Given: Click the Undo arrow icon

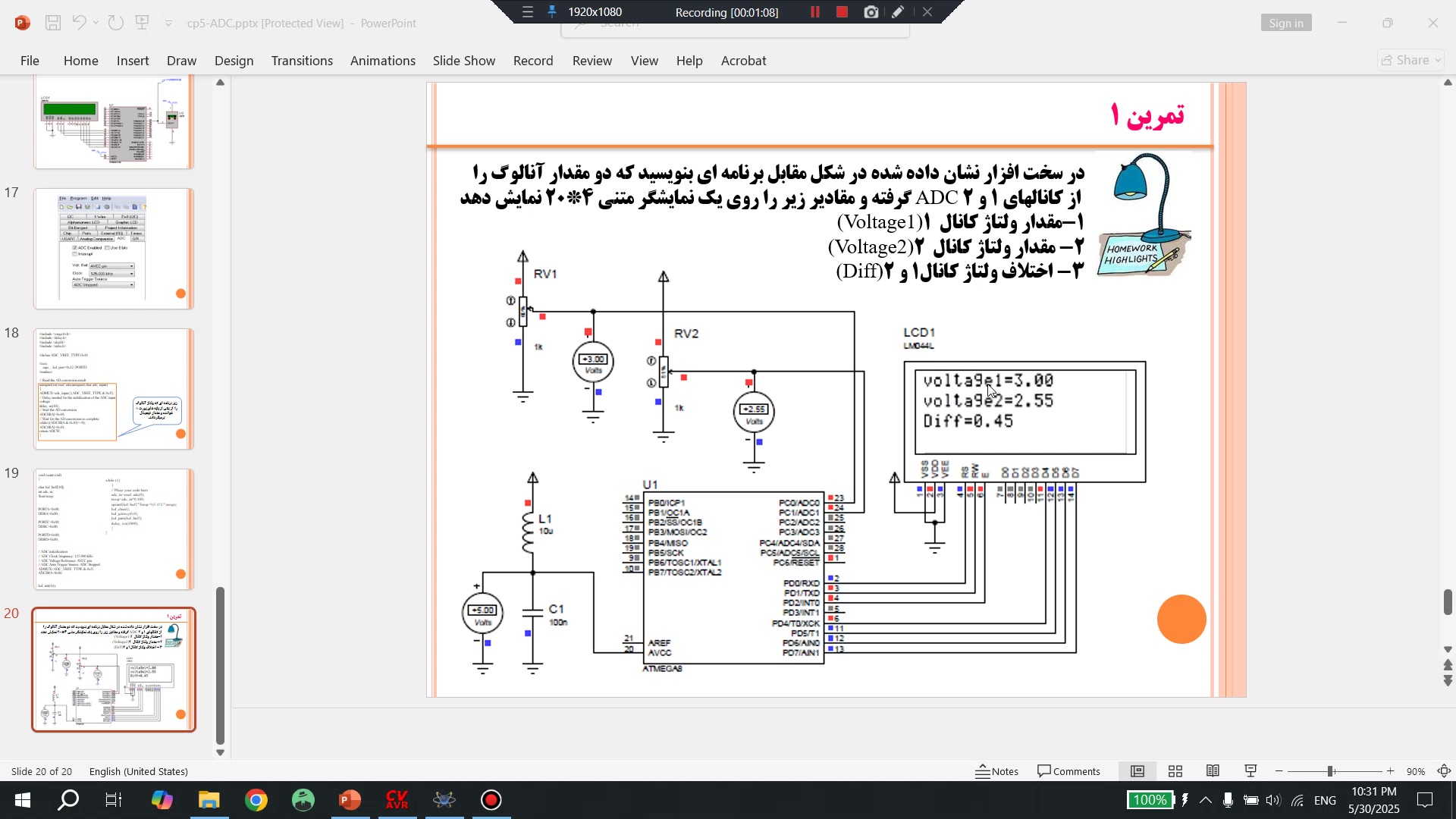Looking at the screenshot, I should click(79, 23).
